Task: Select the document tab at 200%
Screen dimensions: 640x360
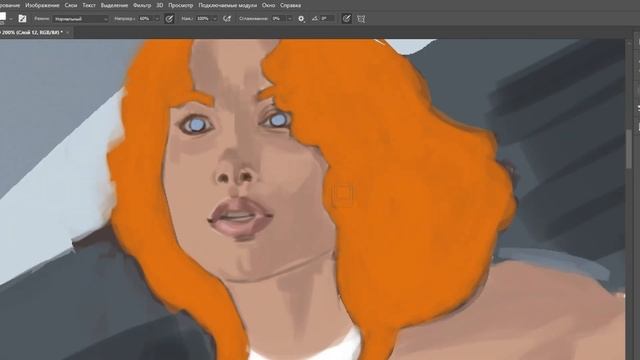Action: pos(31,32)
